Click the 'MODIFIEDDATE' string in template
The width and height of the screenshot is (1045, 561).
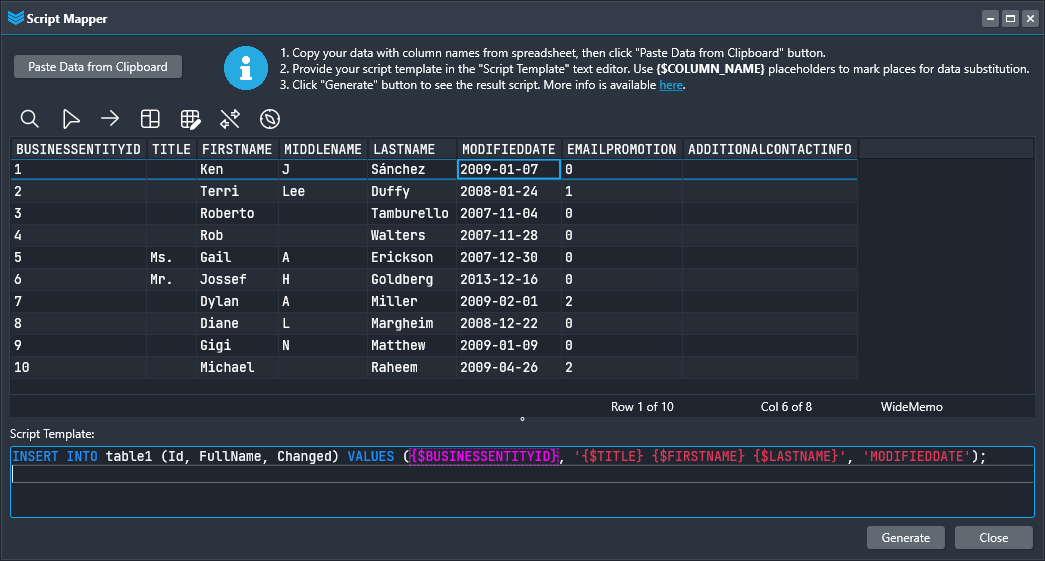tap(916, 456)
